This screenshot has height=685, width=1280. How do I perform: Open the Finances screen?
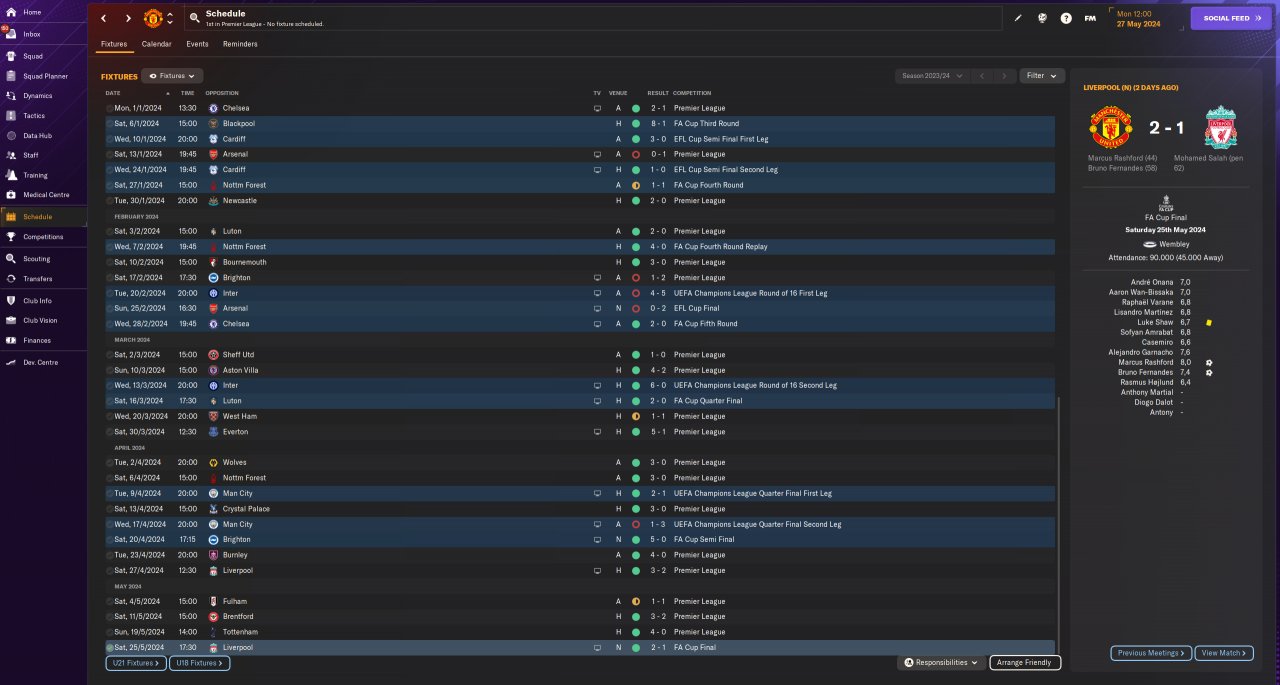(37, 340)
